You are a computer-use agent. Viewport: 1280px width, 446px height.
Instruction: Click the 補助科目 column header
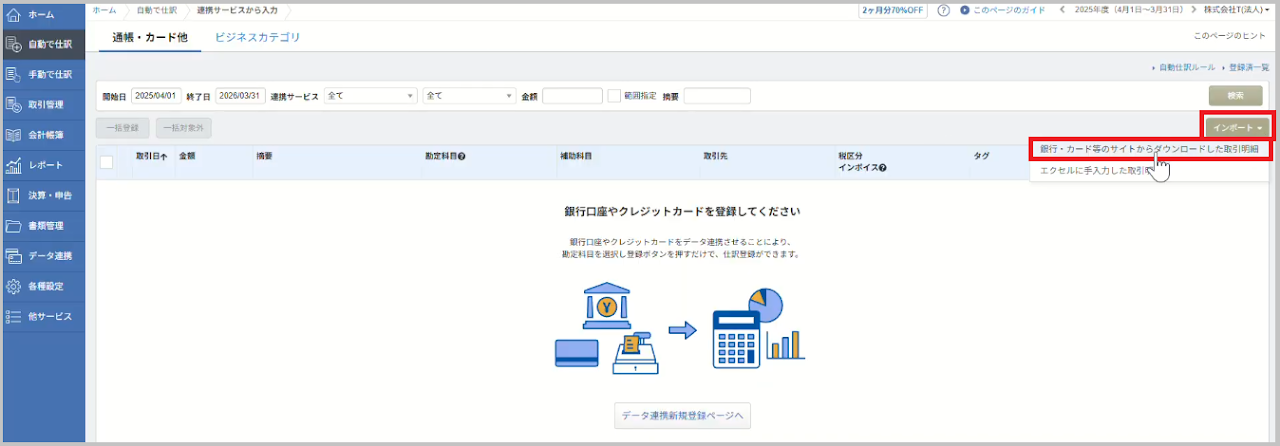[576, 157]
